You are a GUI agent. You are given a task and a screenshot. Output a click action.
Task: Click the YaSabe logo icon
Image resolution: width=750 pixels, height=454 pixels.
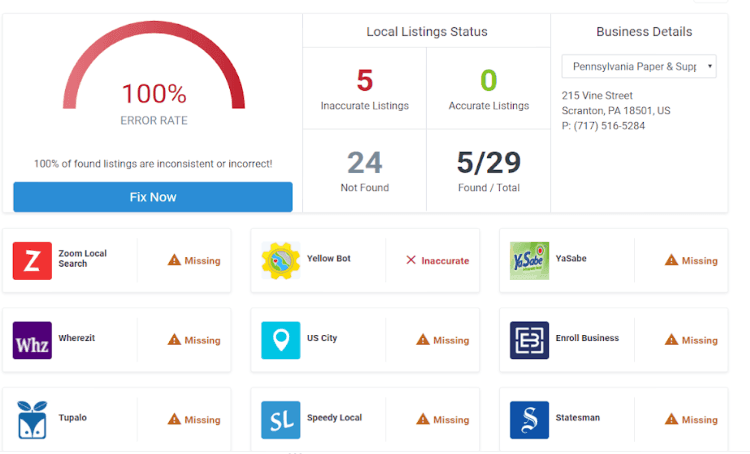pos(529,260)
